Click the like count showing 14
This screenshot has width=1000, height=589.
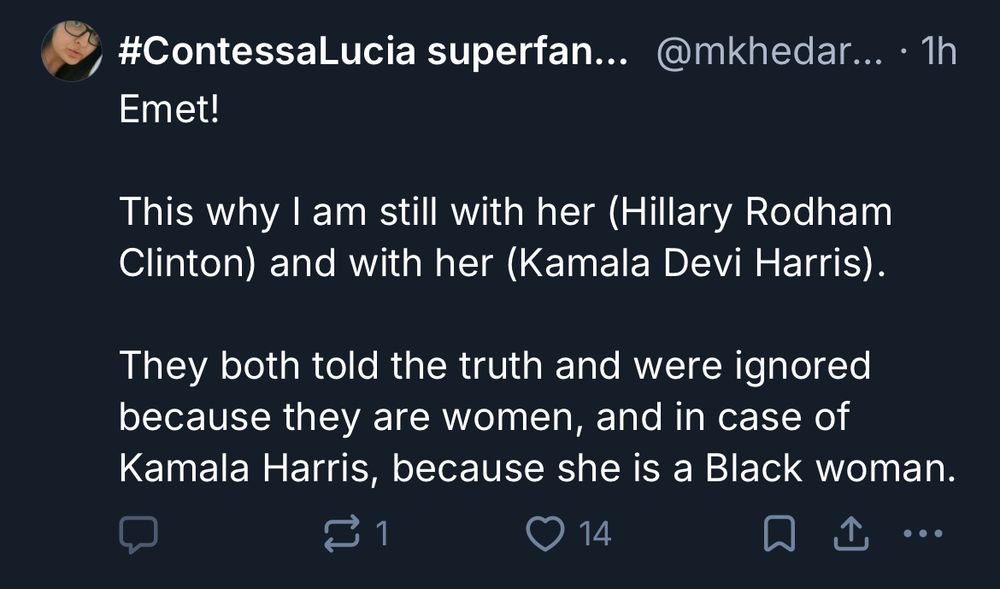(594, 536)
